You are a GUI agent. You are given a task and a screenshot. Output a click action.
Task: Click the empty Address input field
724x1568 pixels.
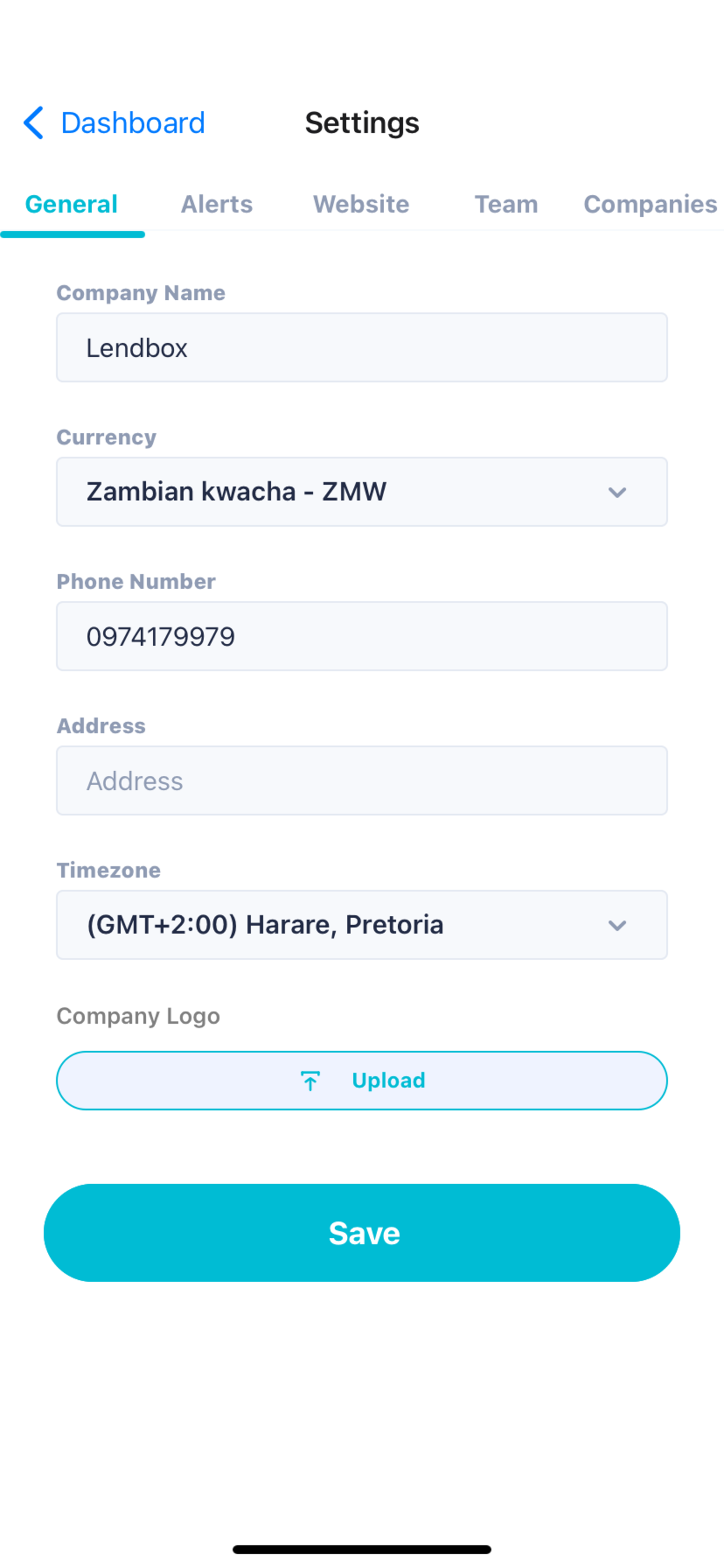(x=362, y=780)
